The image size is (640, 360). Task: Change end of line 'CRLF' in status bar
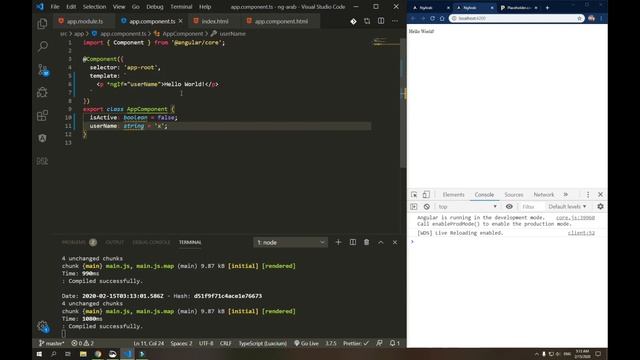[226, 343]
